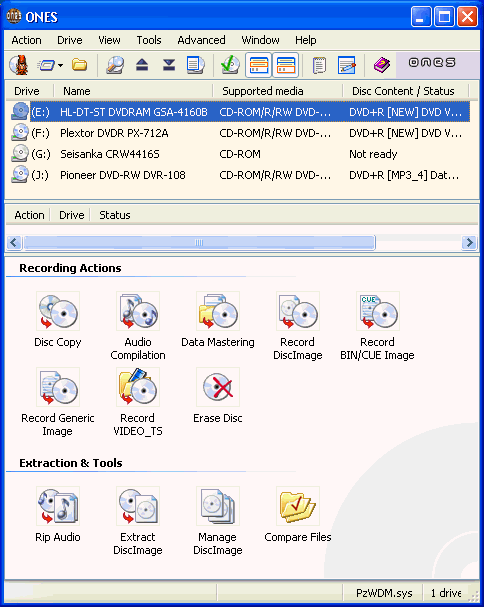
Task: Click the "Not ready" status text
Action: point(373,154)
